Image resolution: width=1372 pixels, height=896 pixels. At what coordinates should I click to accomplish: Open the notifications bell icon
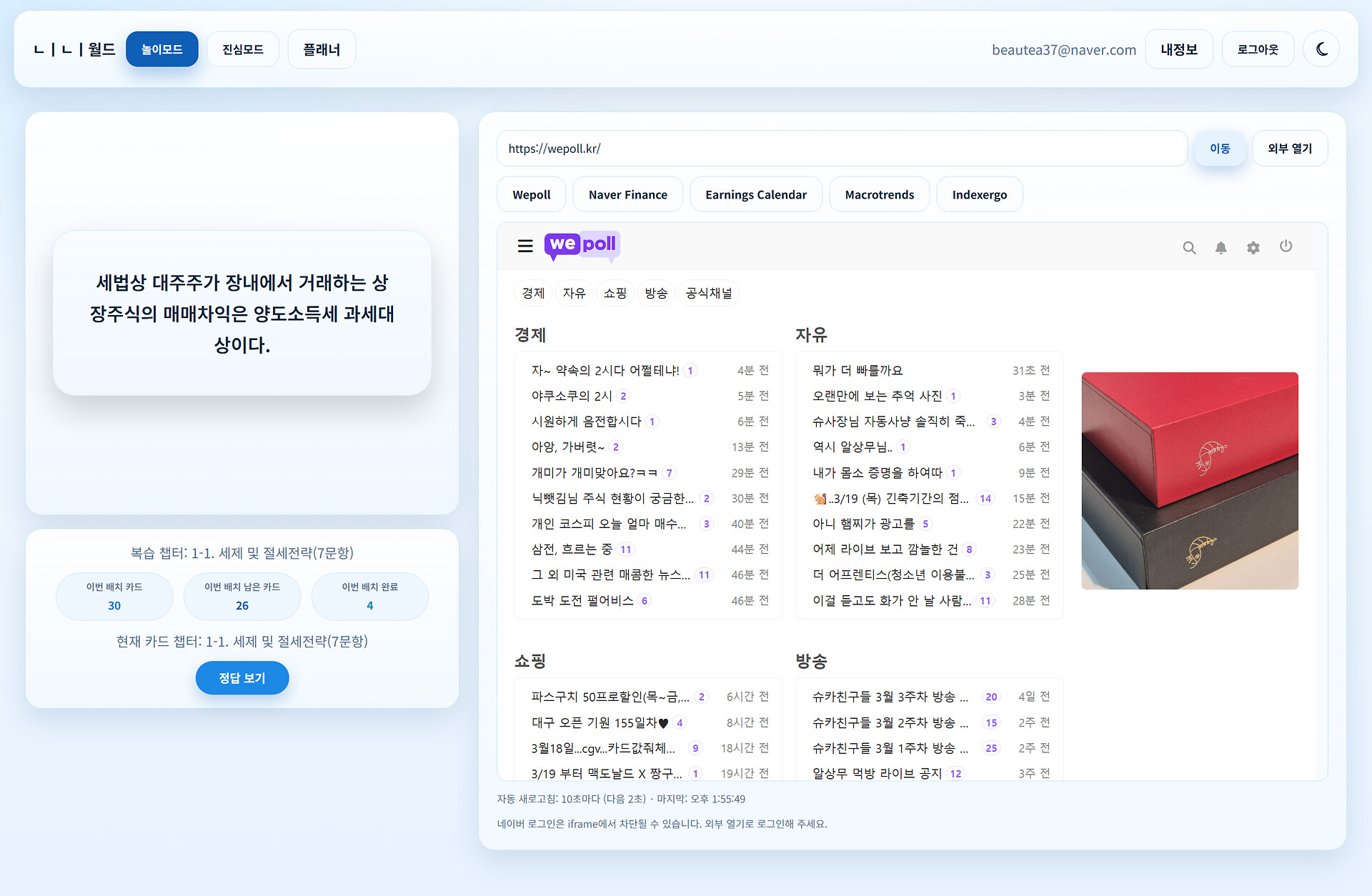[x=1221, y=247]
